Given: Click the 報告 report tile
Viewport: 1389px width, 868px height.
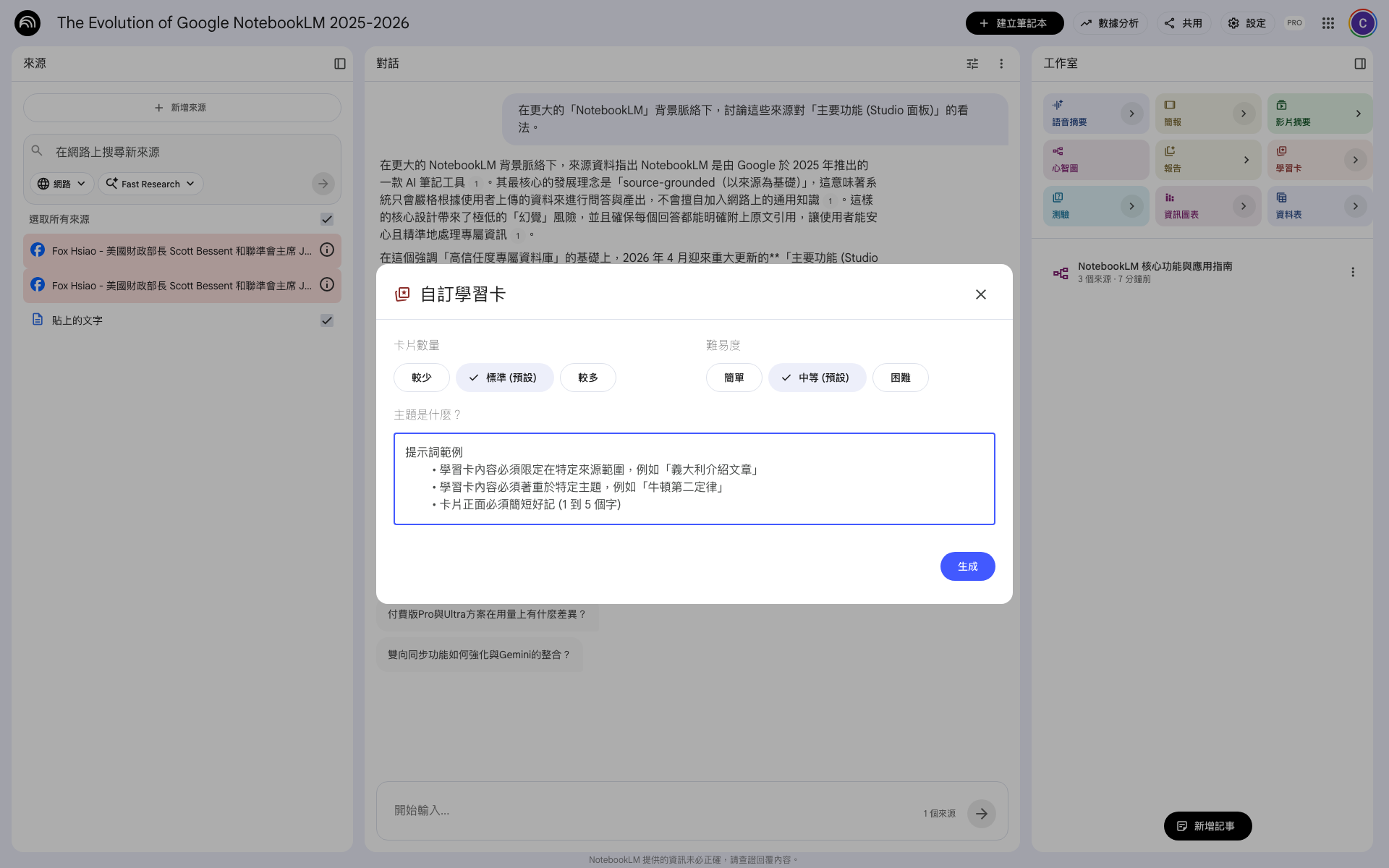Looking at the screenshot, I should tap(1207, 160).
